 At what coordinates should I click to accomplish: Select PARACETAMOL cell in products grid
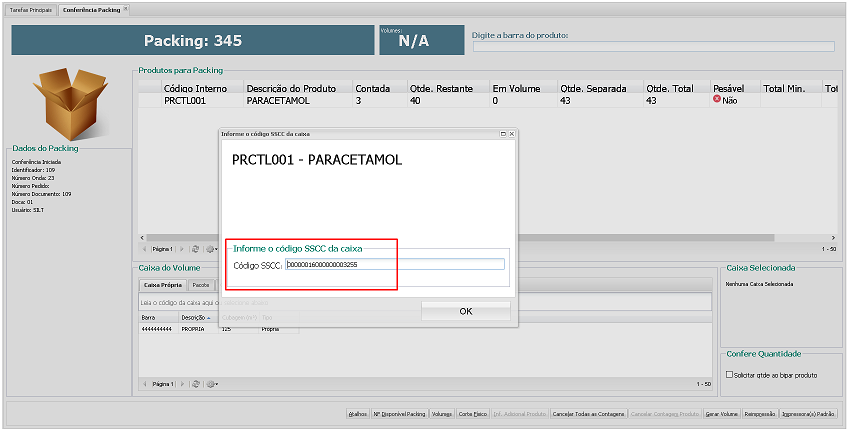pos(298,101)
